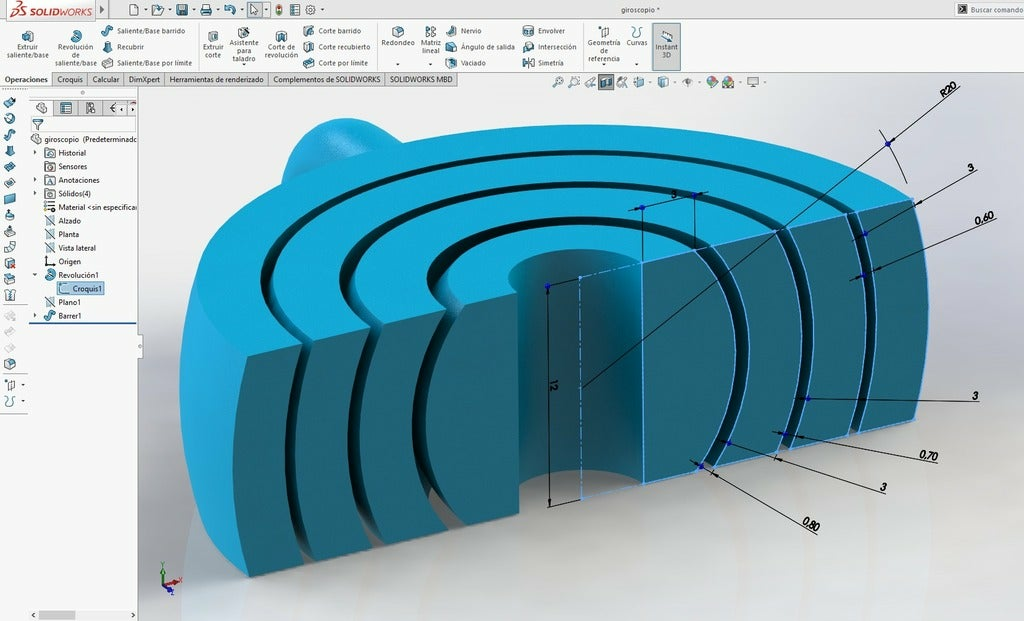Expand the SOLIDWORKS menu arrow
This screenshot has height=621, width=1024.
coord(102,9)
